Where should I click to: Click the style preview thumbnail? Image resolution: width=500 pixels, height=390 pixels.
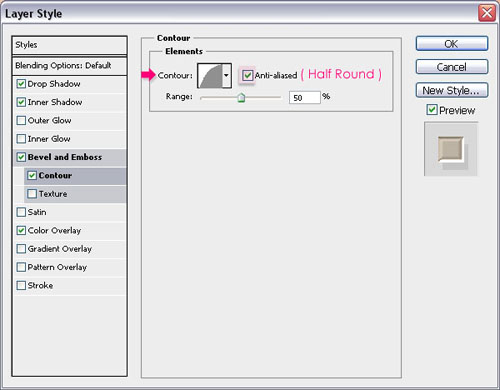[451, 149]
